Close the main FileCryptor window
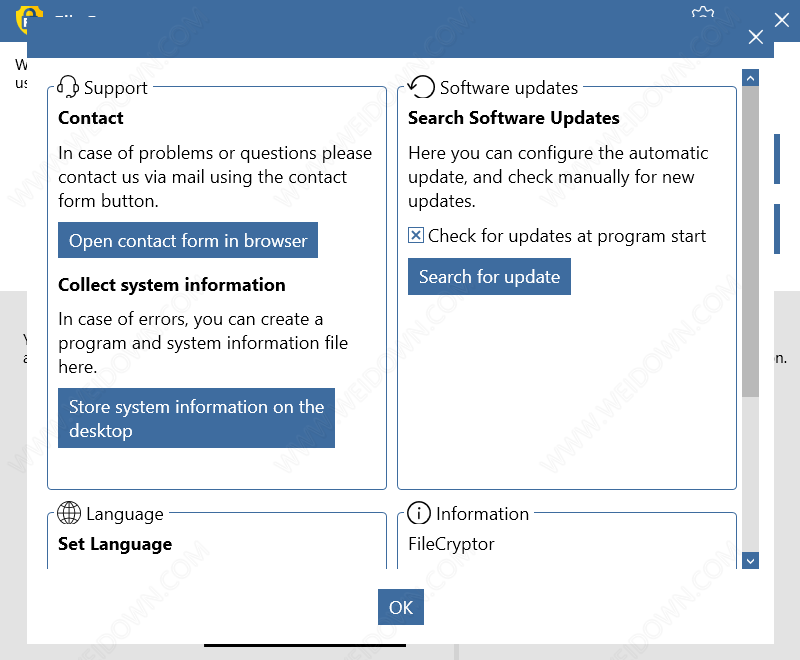800x660 pixels. coord(782,20)
